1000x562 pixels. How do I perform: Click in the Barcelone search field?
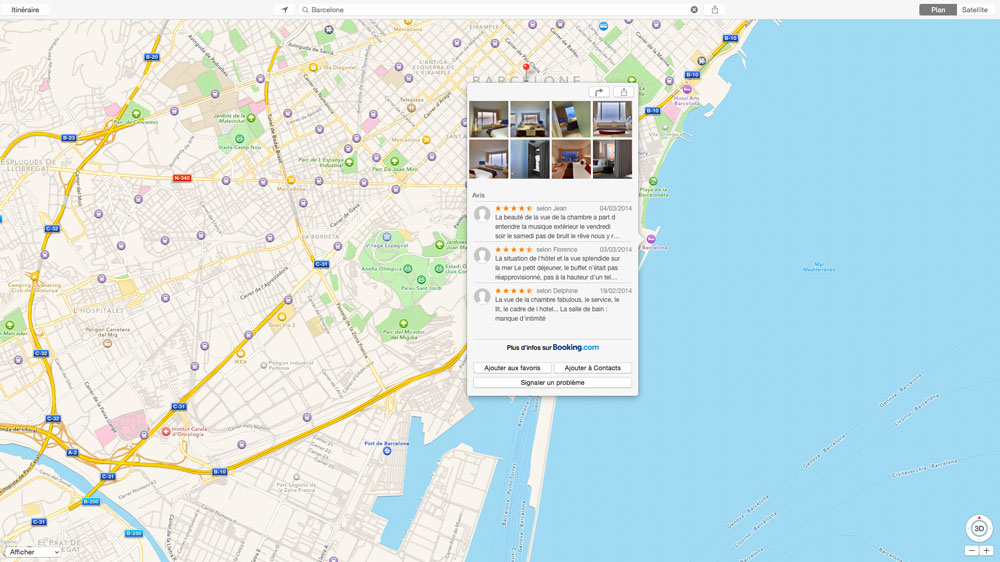(495, 10)
